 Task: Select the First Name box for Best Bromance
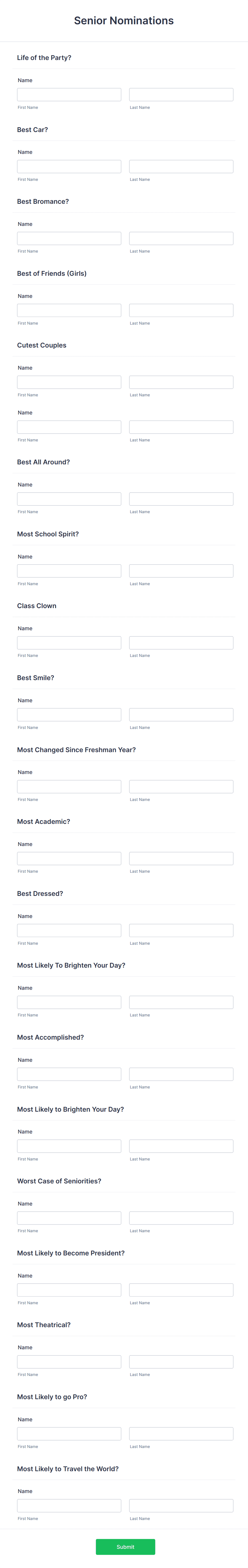(x=69, y=237)
